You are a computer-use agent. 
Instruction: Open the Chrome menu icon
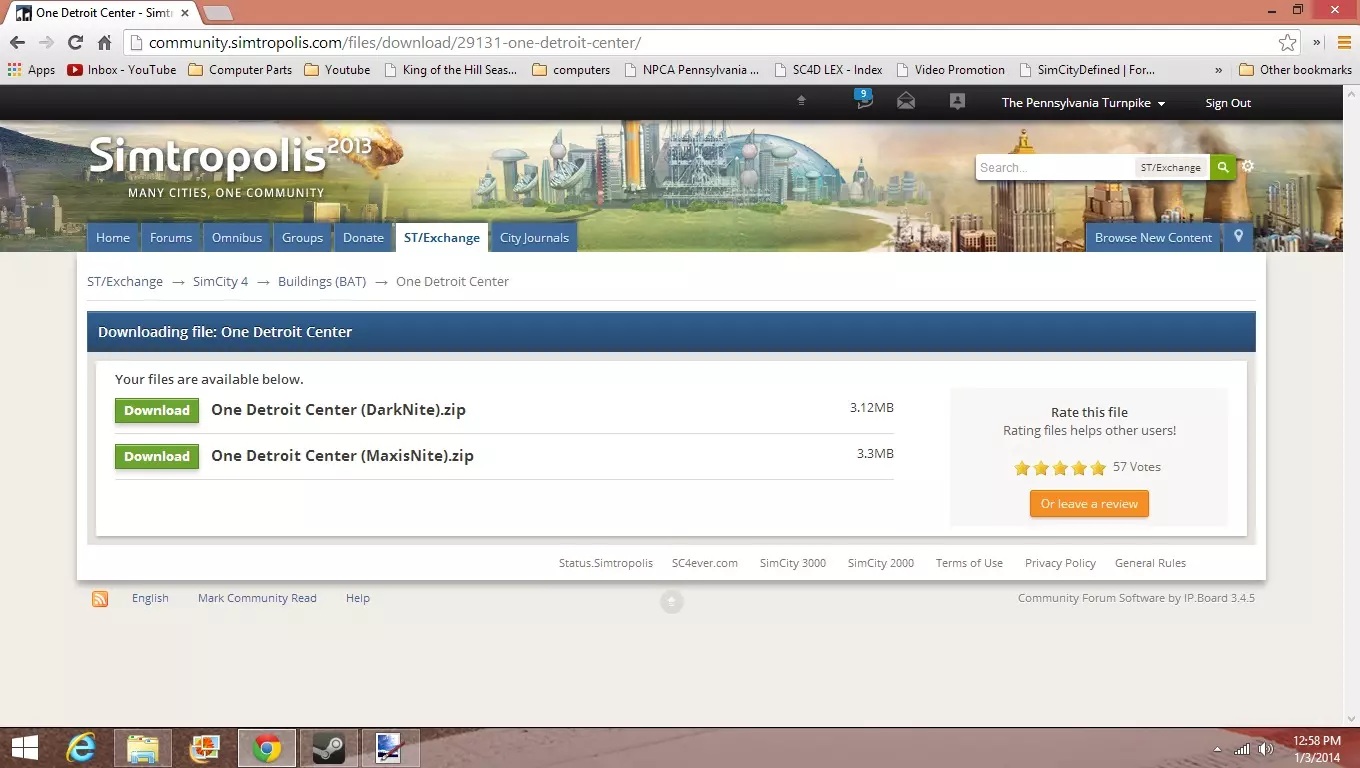click(1344, 43)
